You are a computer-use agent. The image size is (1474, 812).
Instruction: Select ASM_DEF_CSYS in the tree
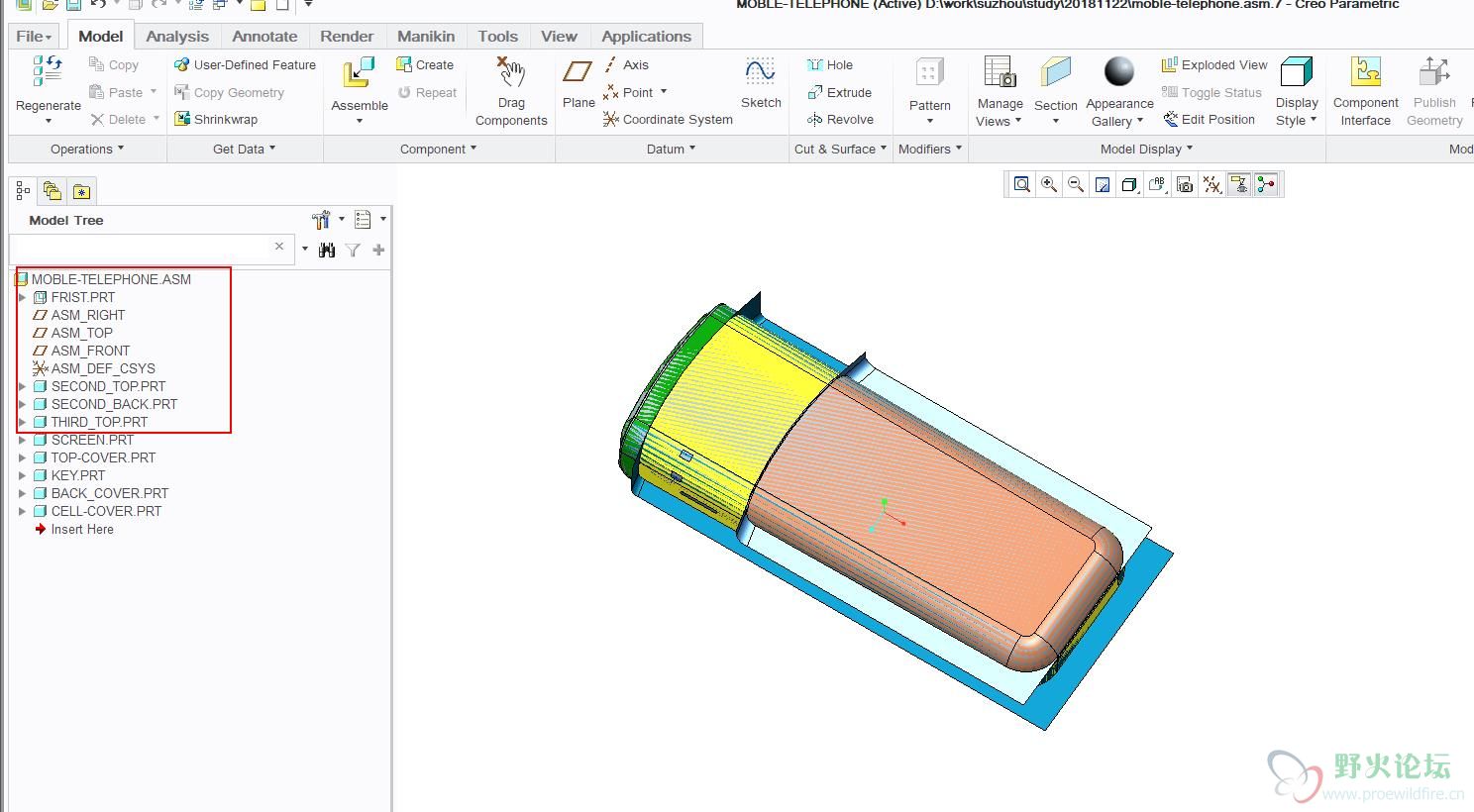[94, 368]
